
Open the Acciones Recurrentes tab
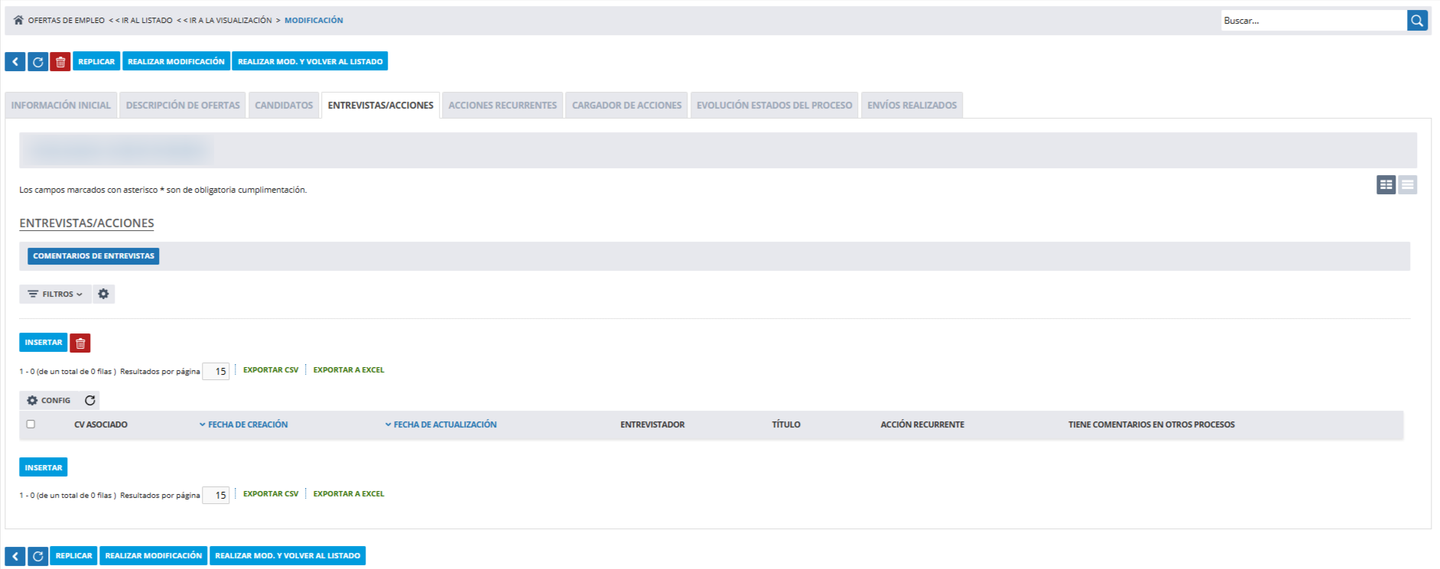503,105
